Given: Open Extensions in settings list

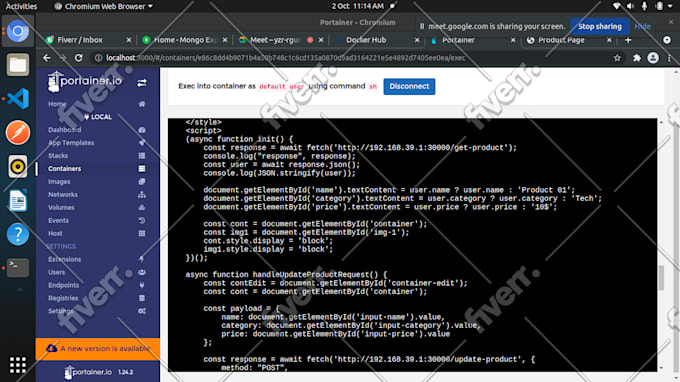Looking at the screenshot, I should tap(65, 259).
